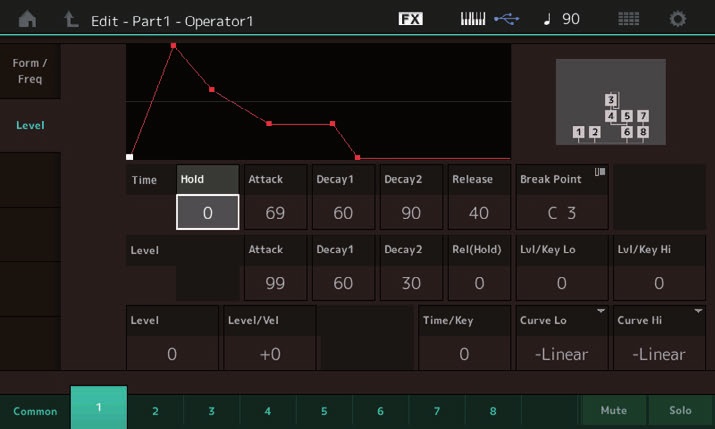Viewport: 715px width, 429px height.
Task: Open the FX overview icon
Action: (x=410, y=19)
